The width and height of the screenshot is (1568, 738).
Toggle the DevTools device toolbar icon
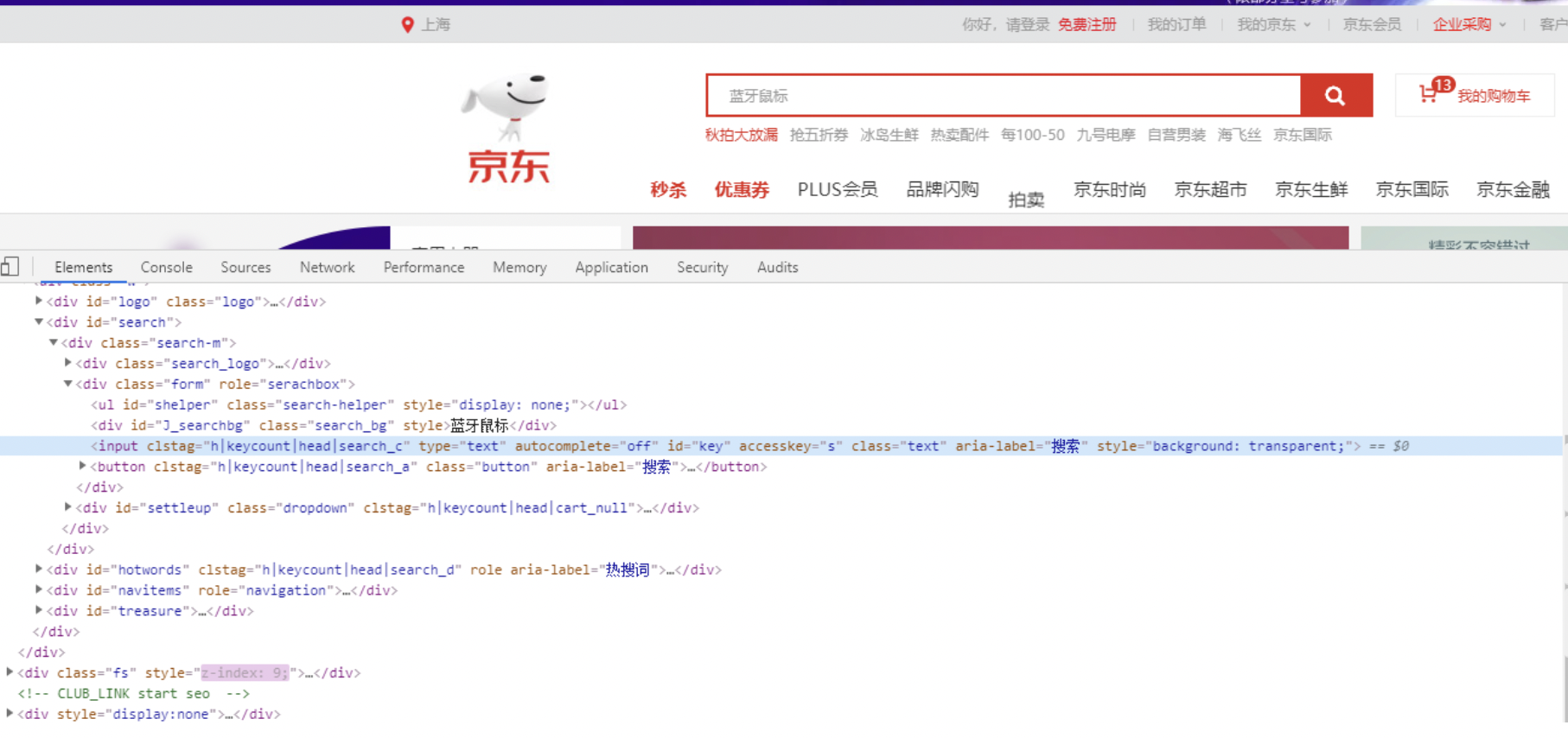point(10,267)
